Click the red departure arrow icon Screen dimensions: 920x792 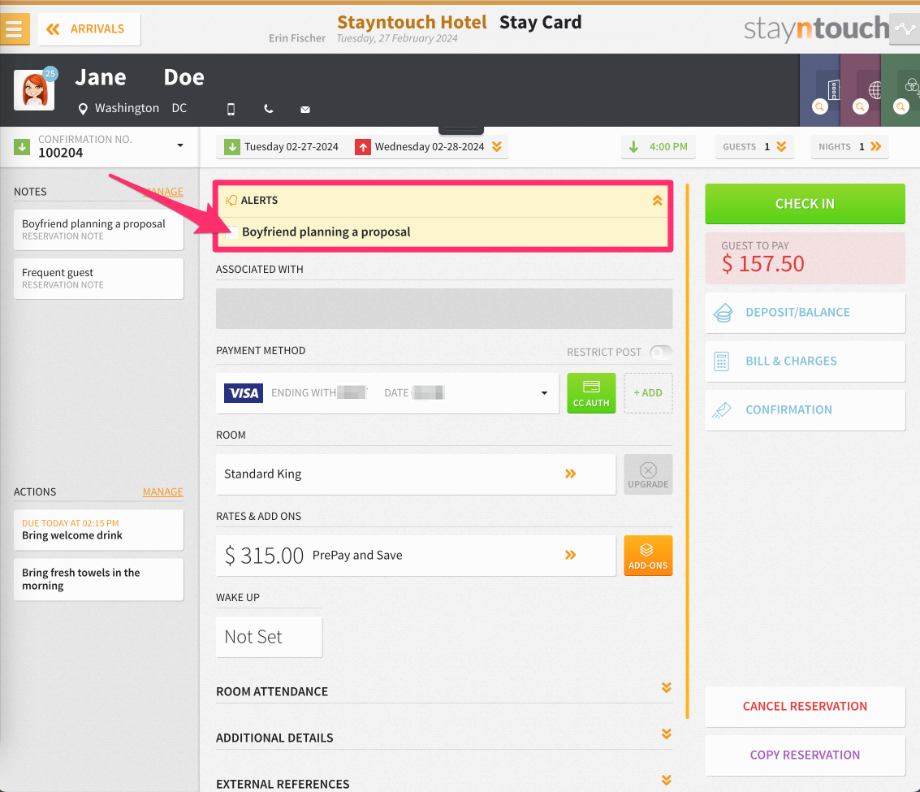coord(363,147)
